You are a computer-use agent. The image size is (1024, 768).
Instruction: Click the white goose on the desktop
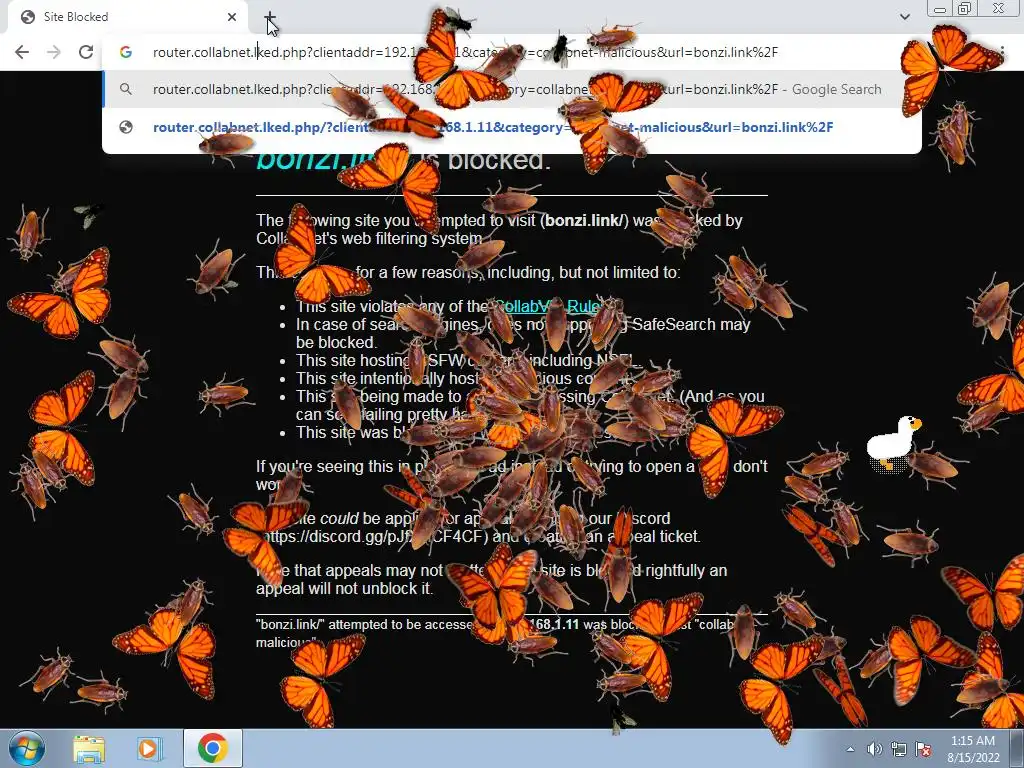(x=893, y=444)
